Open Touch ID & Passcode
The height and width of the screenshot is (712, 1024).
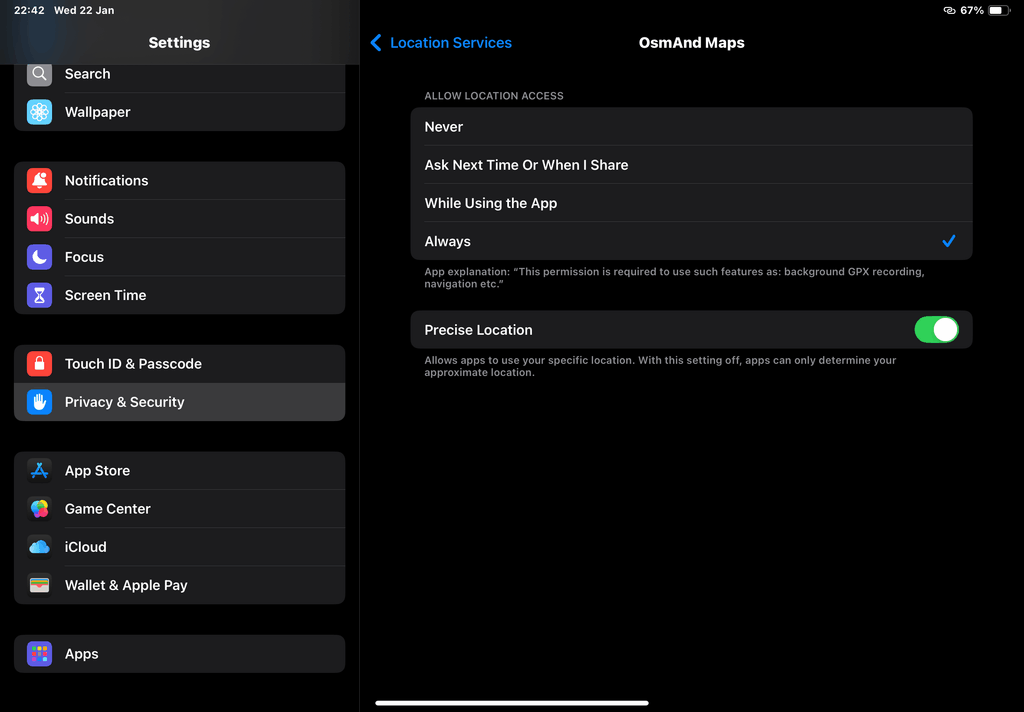click(180, 364)
